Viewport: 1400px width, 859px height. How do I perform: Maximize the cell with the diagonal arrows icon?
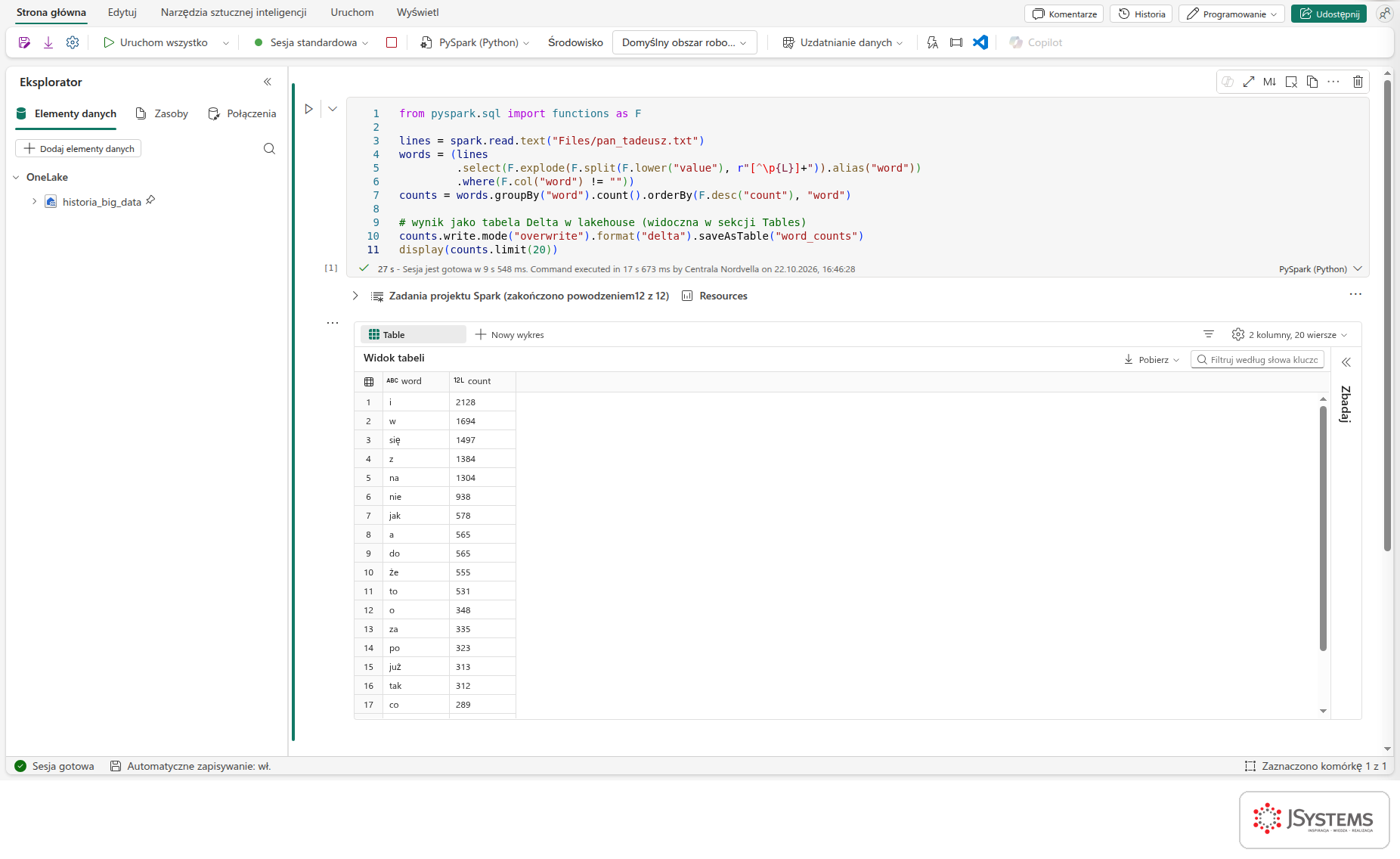click(1249, 82)
